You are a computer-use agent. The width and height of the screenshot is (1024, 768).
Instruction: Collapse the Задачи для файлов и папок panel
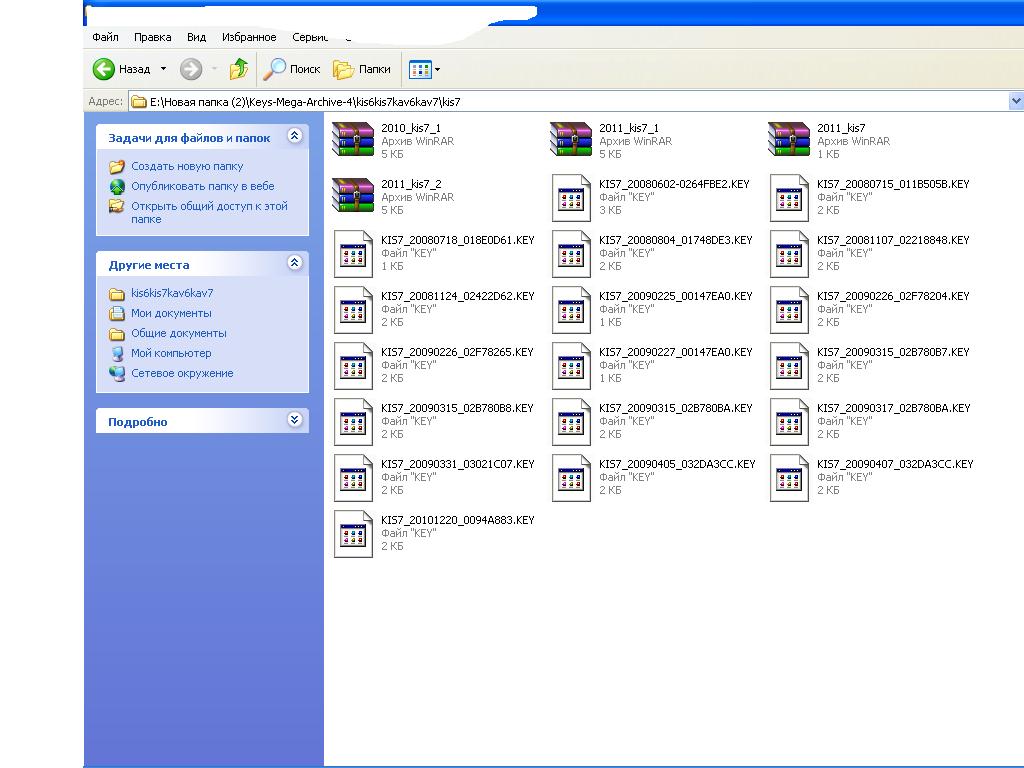295,136
